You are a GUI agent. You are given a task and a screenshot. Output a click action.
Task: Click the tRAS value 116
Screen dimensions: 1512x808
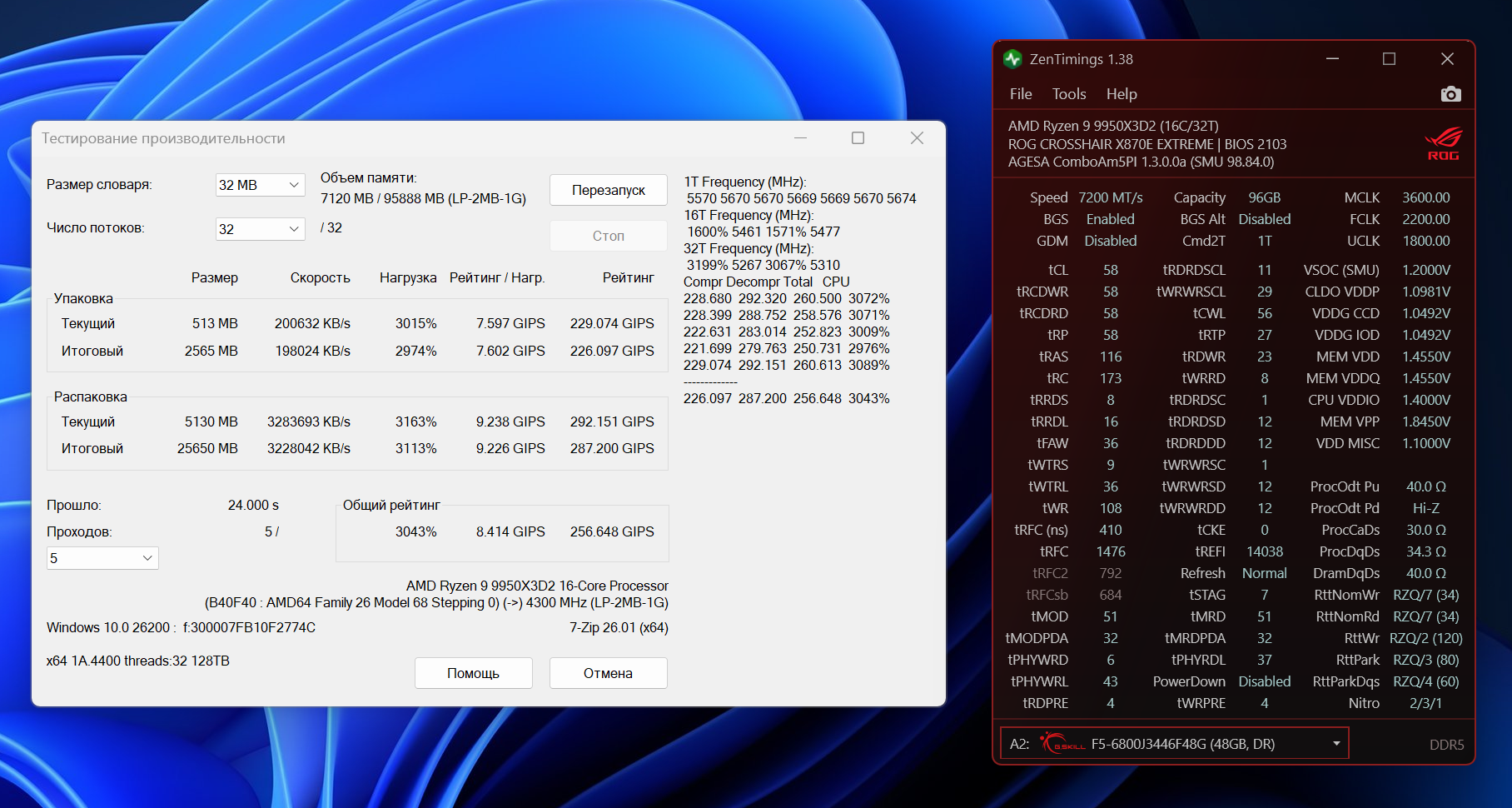click(1111, 357)
